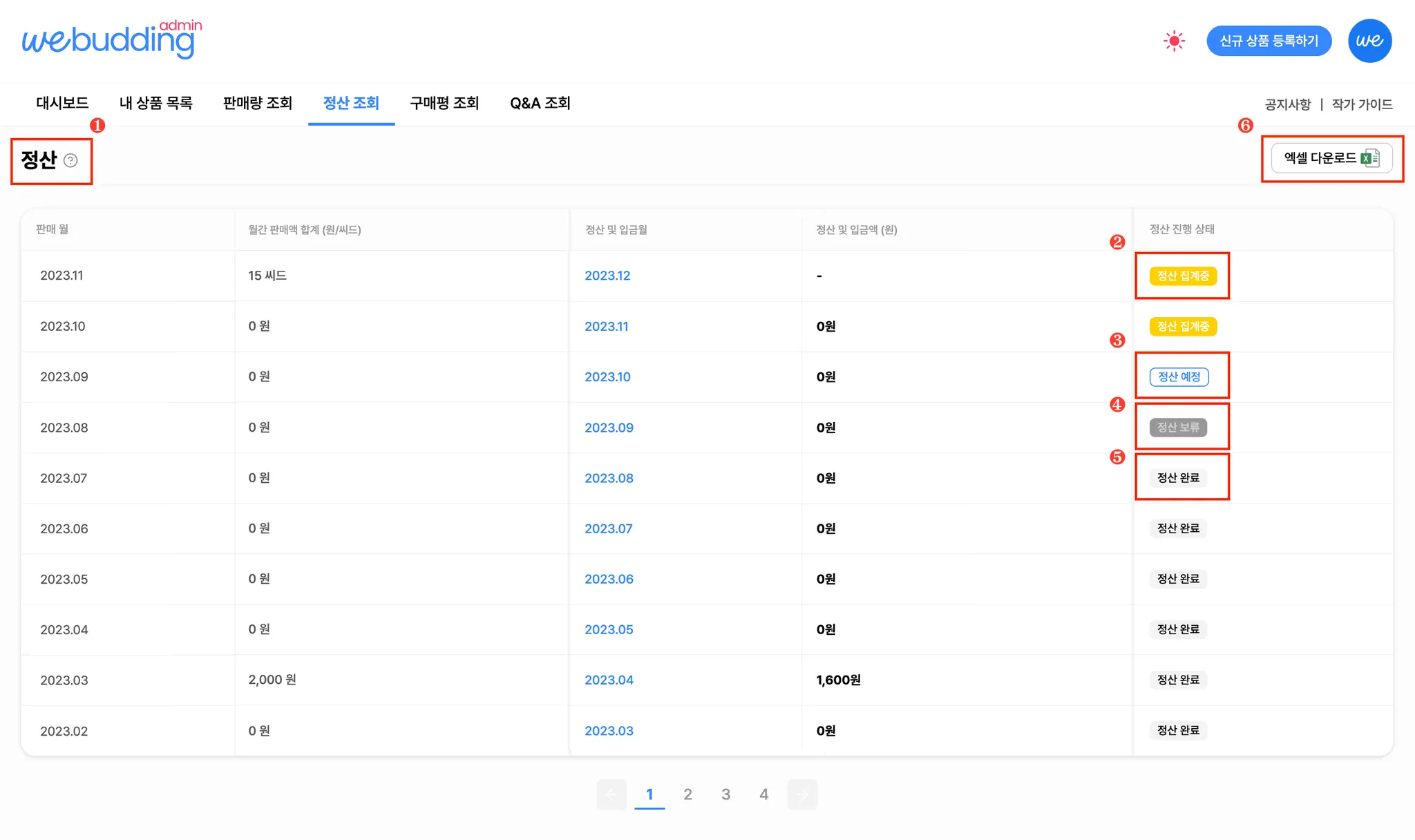This screenshot has height=840, width=1415.
Task: Open the 공지사항 link
Action: (1287, 104)
